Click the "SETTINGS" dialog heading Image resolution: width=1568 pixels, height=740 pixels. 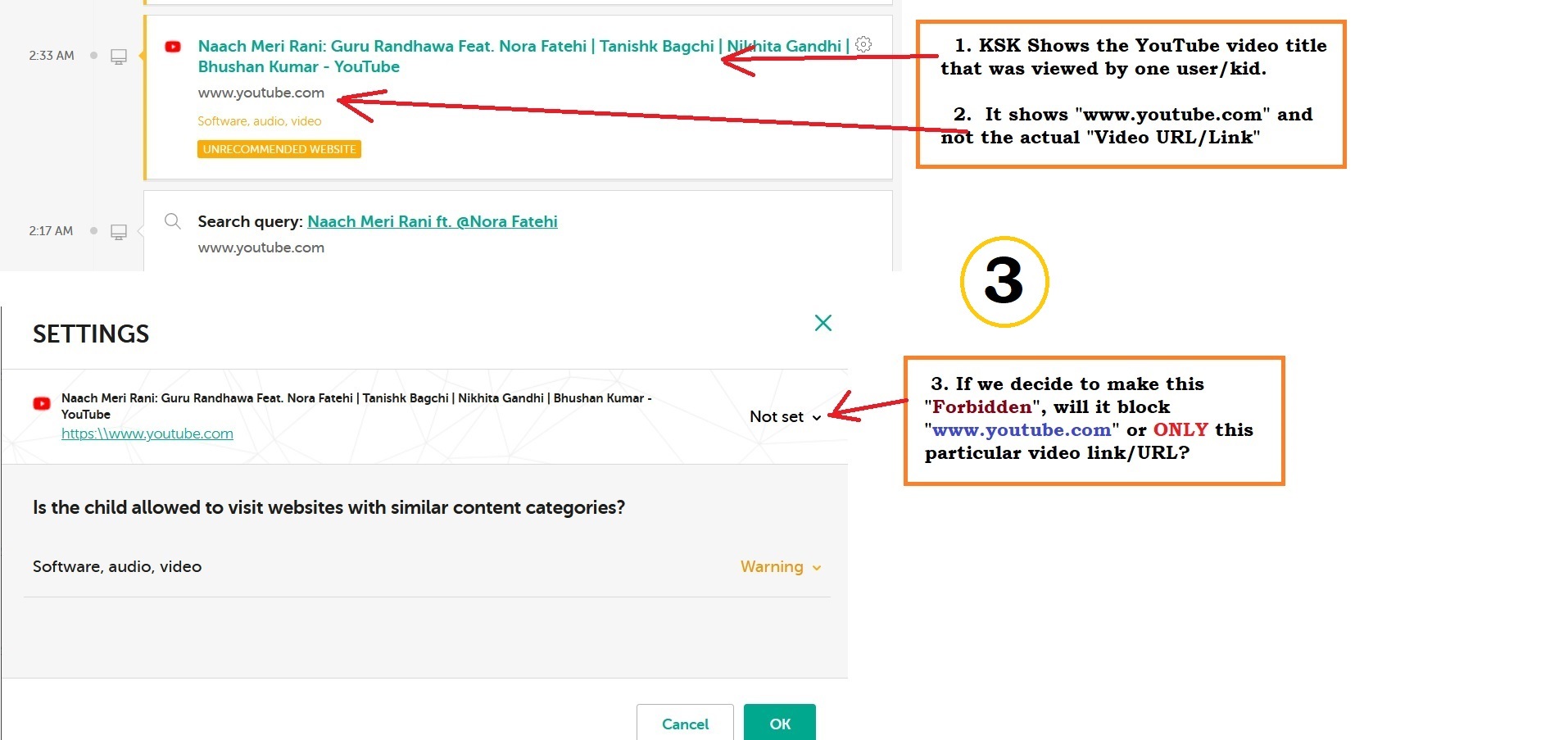pos(91,334)
